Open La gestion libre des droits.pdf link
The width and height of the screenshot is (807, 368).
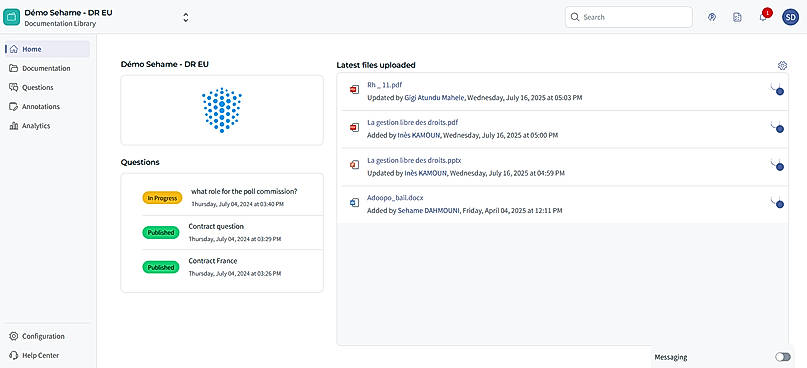tap(413, 122)
